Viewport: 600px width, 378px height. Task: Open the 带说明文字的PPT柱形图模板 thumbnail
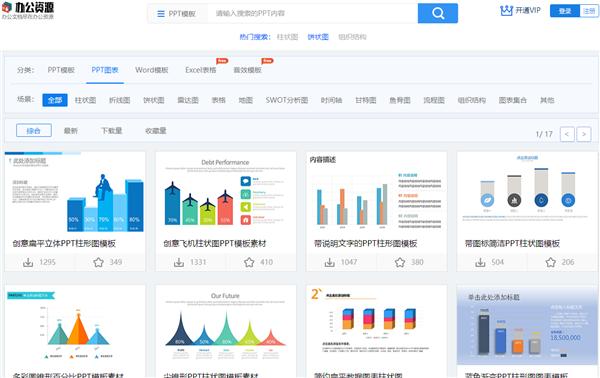pyautogui.click(x=377, y=192)
